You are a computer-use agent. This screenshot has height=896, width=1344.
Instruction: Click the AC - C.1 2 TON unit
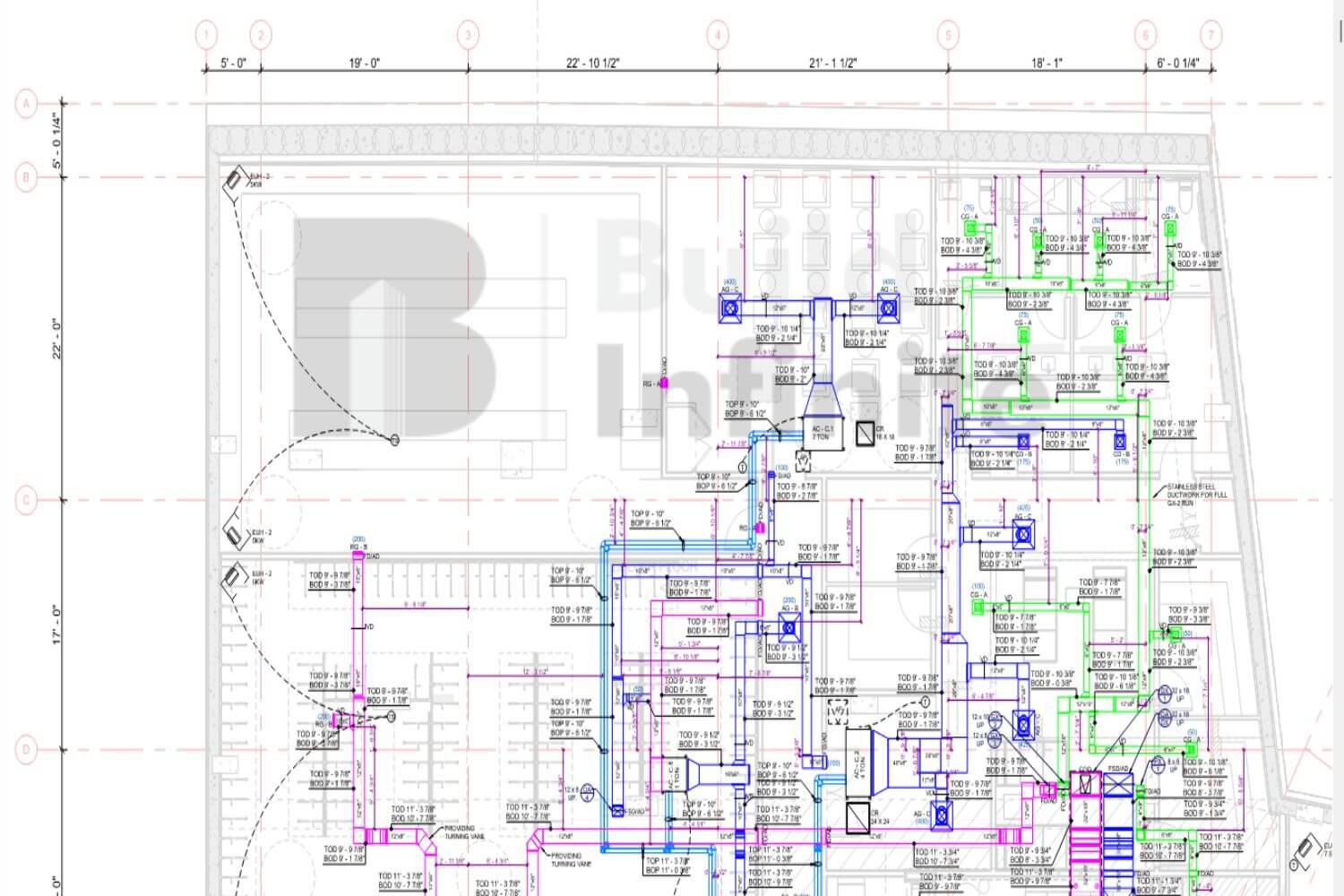822,432
